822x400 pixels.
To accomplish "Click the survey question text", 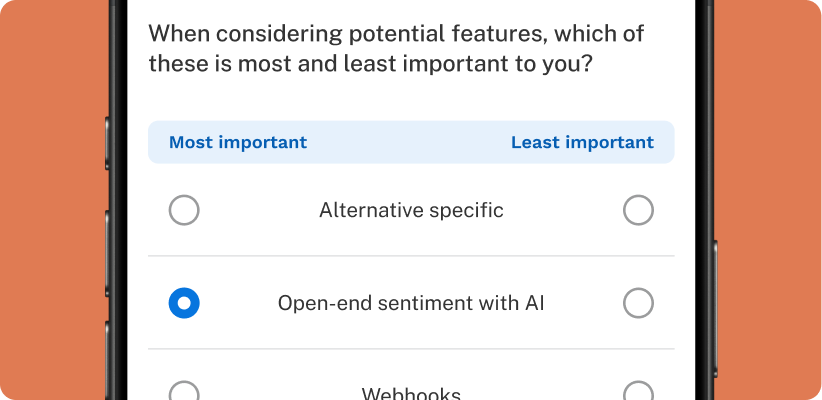I will pyautogui.click(x=396, y=49).
